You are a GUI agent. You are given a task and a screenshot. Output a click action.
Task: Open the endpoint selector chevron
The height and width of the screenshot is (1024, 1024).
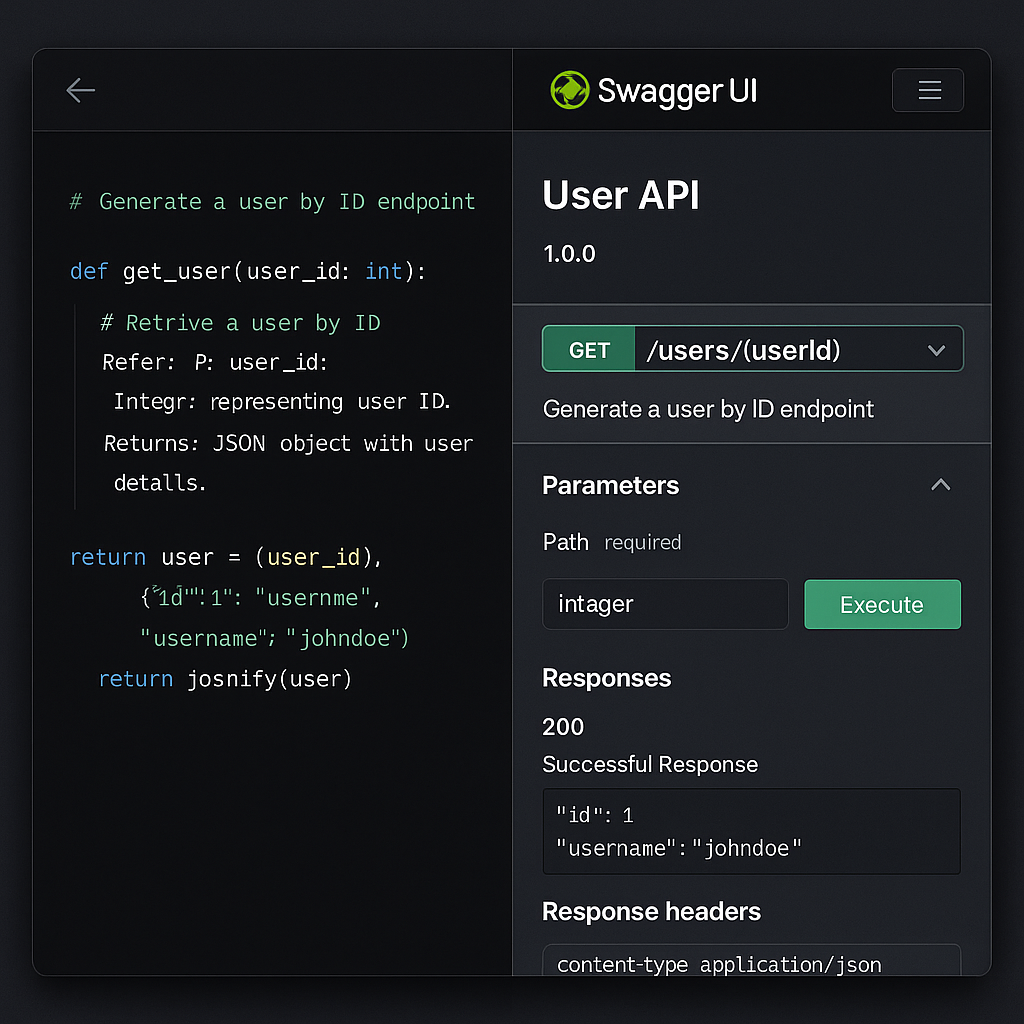[936, 349]
